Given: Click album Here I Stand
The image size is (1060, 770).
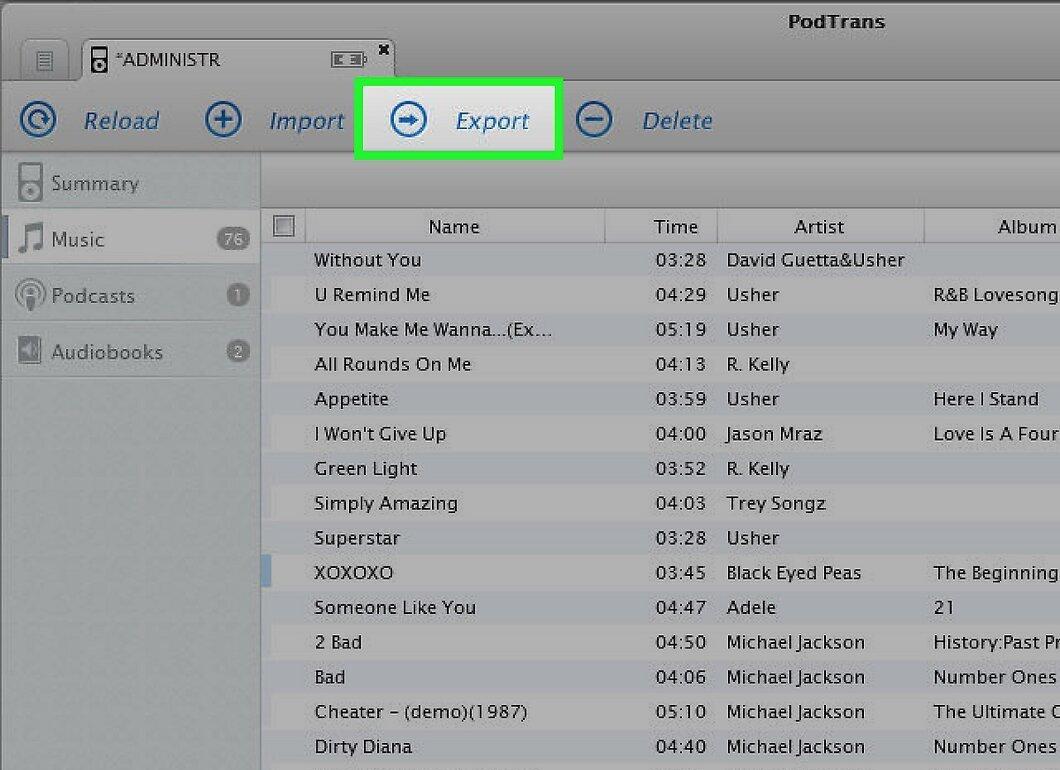Looking at the screenshot, I should click(986, 399).
